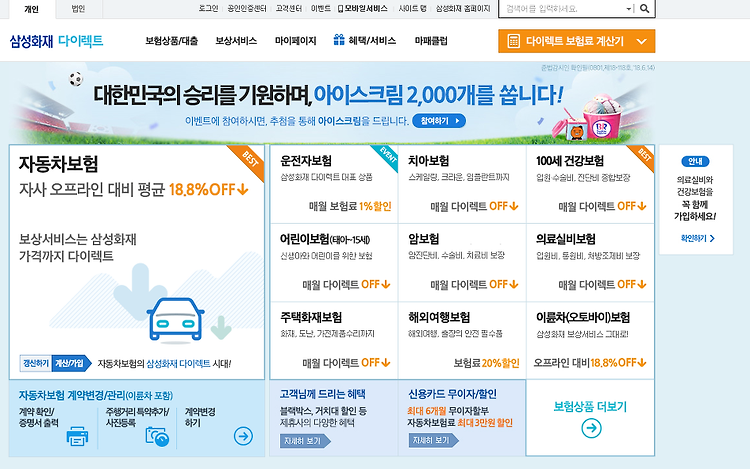Click the camera icon for 주행거리 특약추가/사진등록
The width and height of the screenshot is (750, 469).
157,436
